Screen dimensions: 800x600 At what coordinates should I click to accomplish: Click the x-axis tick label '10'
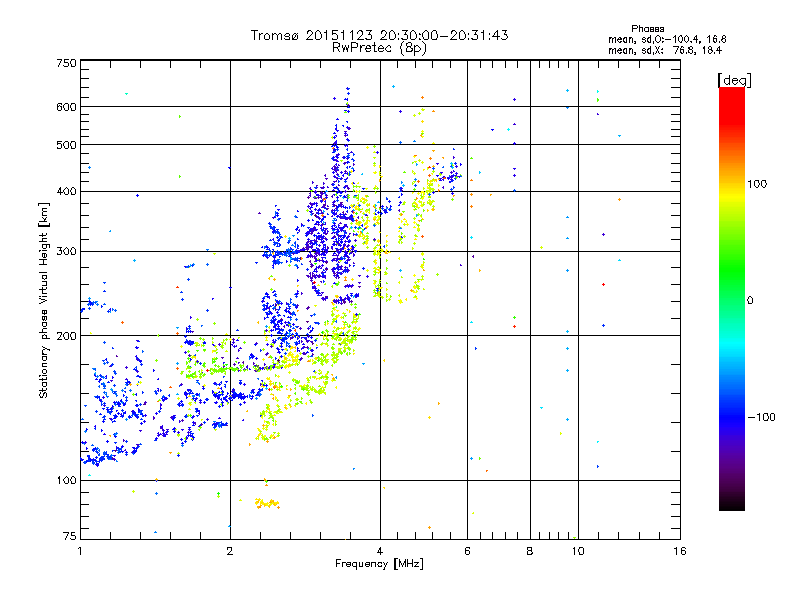[x=578, y=551]
